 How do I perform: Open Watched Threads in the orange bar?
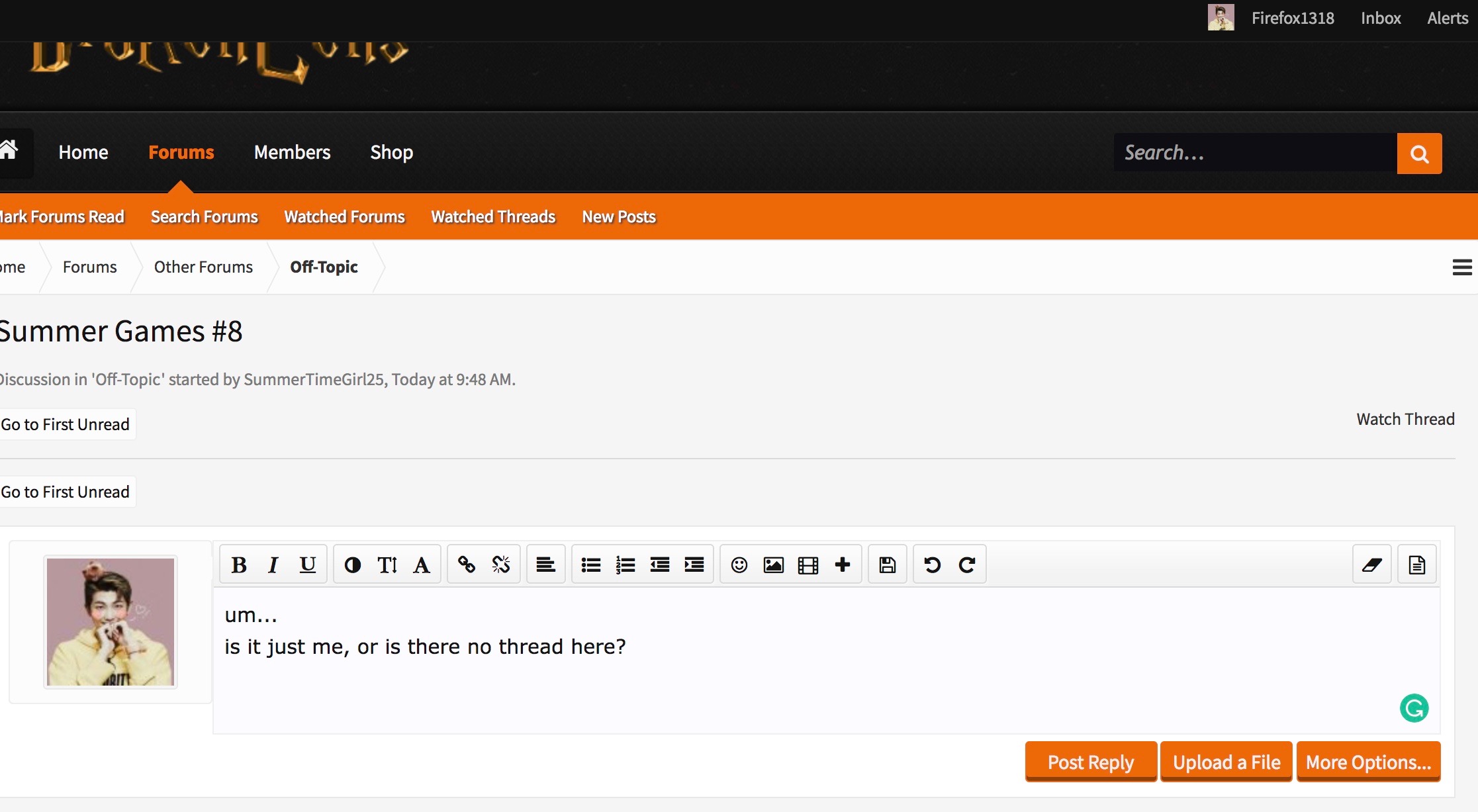coord(493,216)
